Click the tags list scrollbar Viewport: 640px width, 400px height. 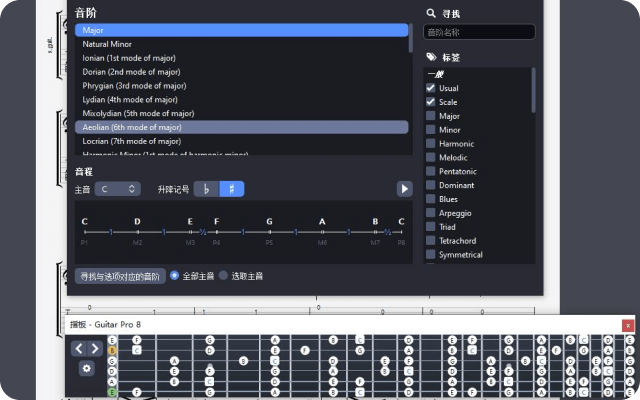(x=533, y=90)
